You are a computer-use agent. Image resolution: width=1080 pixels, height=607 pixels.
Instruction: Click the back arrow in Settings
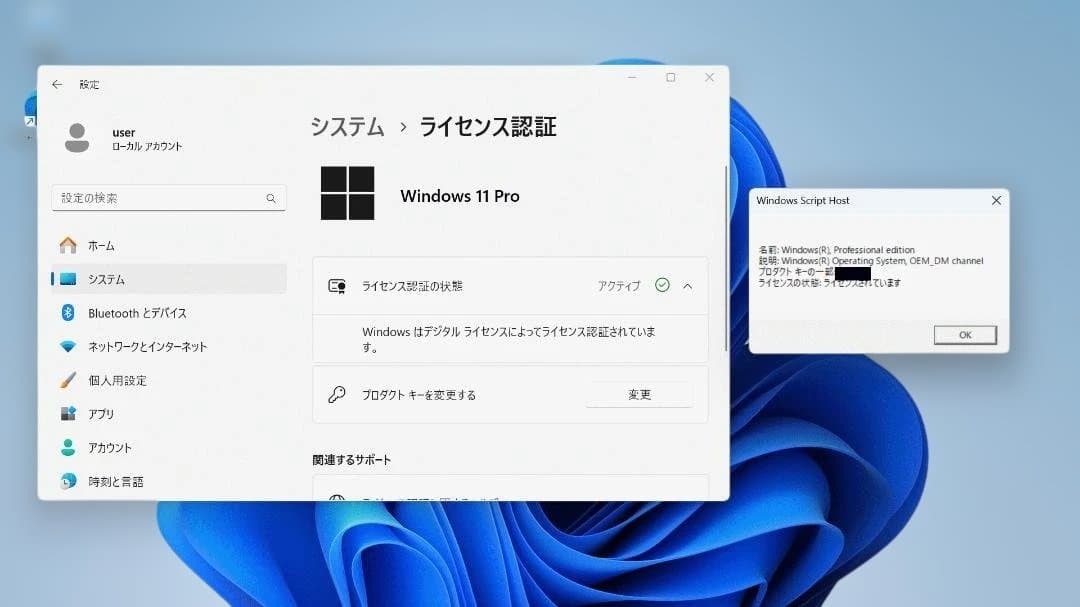click(57, 84)
